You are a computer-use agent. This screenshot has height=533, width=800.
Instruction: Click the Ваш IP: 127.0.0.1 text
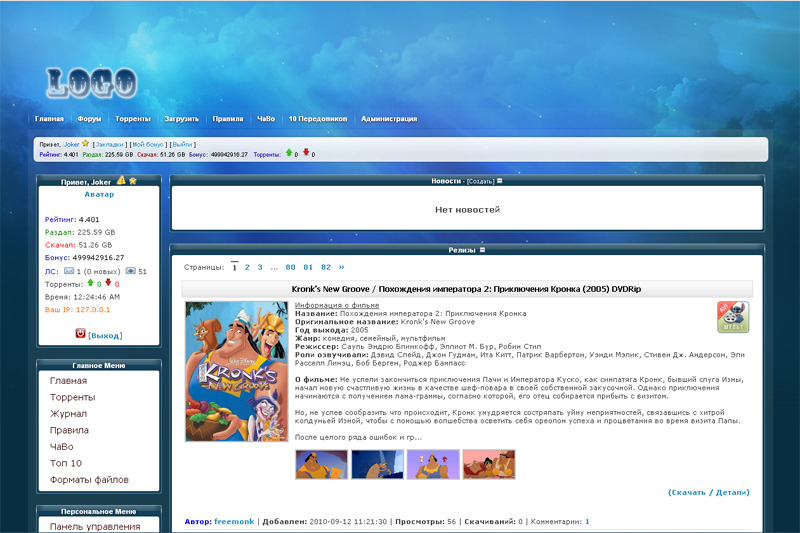click(78, 310)
